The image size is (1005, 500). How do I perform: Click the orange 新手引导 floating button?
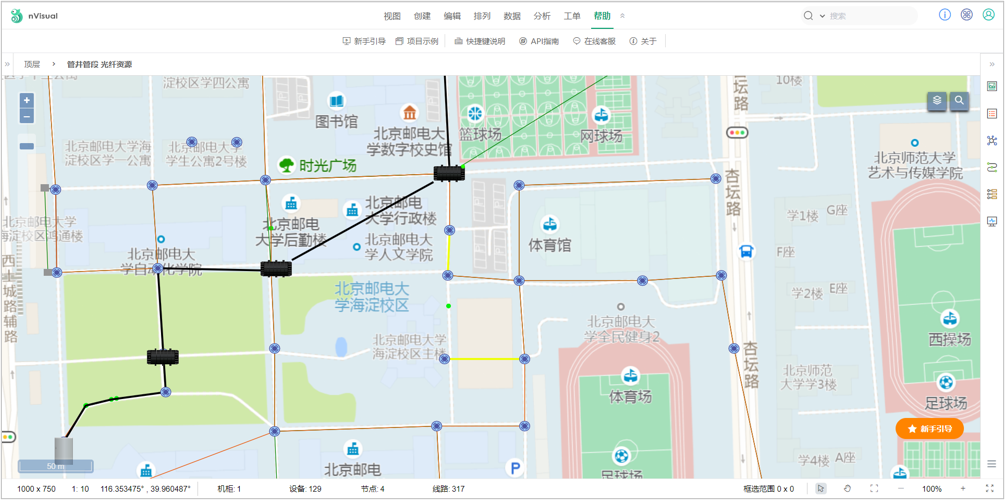pyautogui.click(x=929, y=428)
